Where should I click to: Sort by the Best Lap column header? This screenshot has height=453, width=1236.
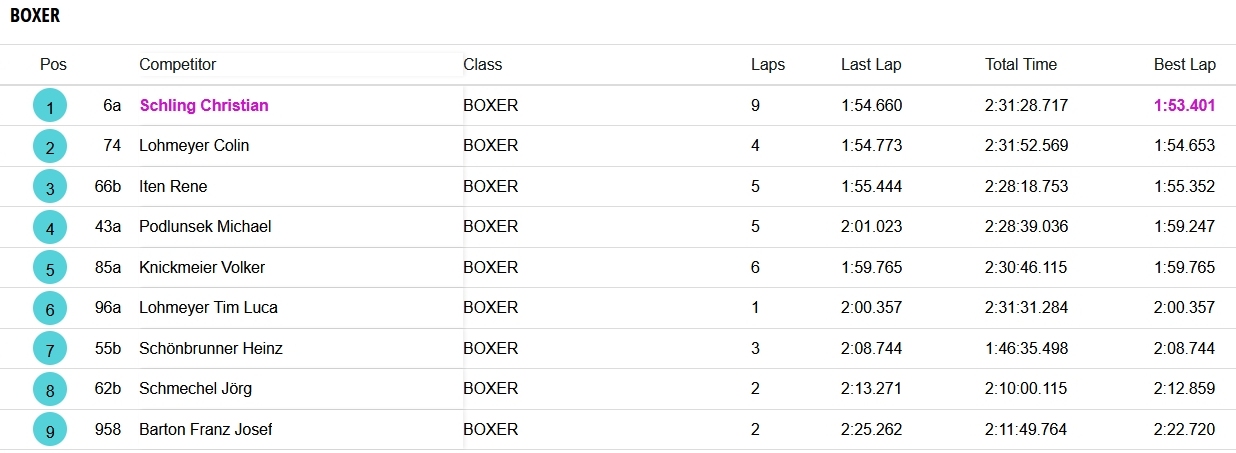(1184, 65)
